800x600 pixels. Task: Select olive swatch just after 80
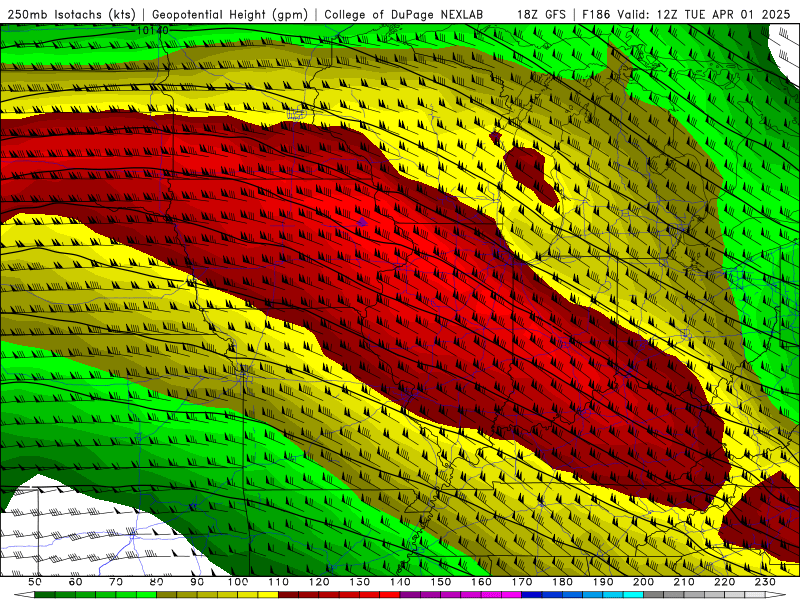(167, 595)
